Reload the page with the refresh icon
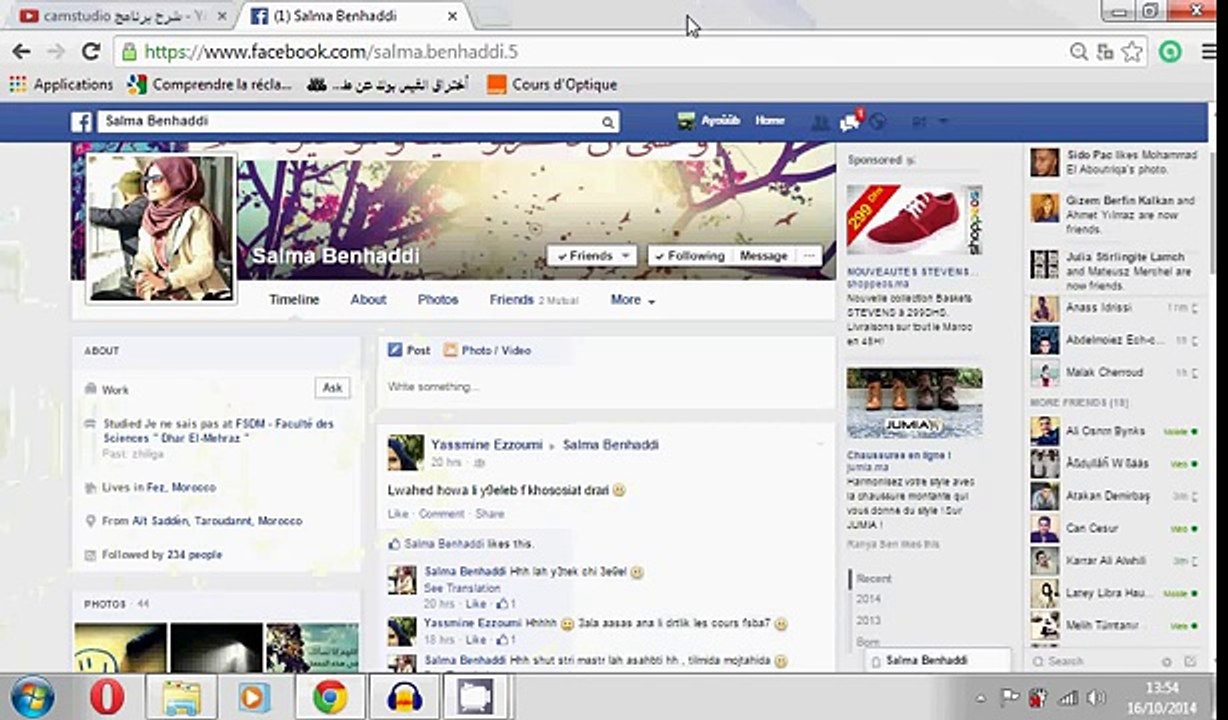 91,51
